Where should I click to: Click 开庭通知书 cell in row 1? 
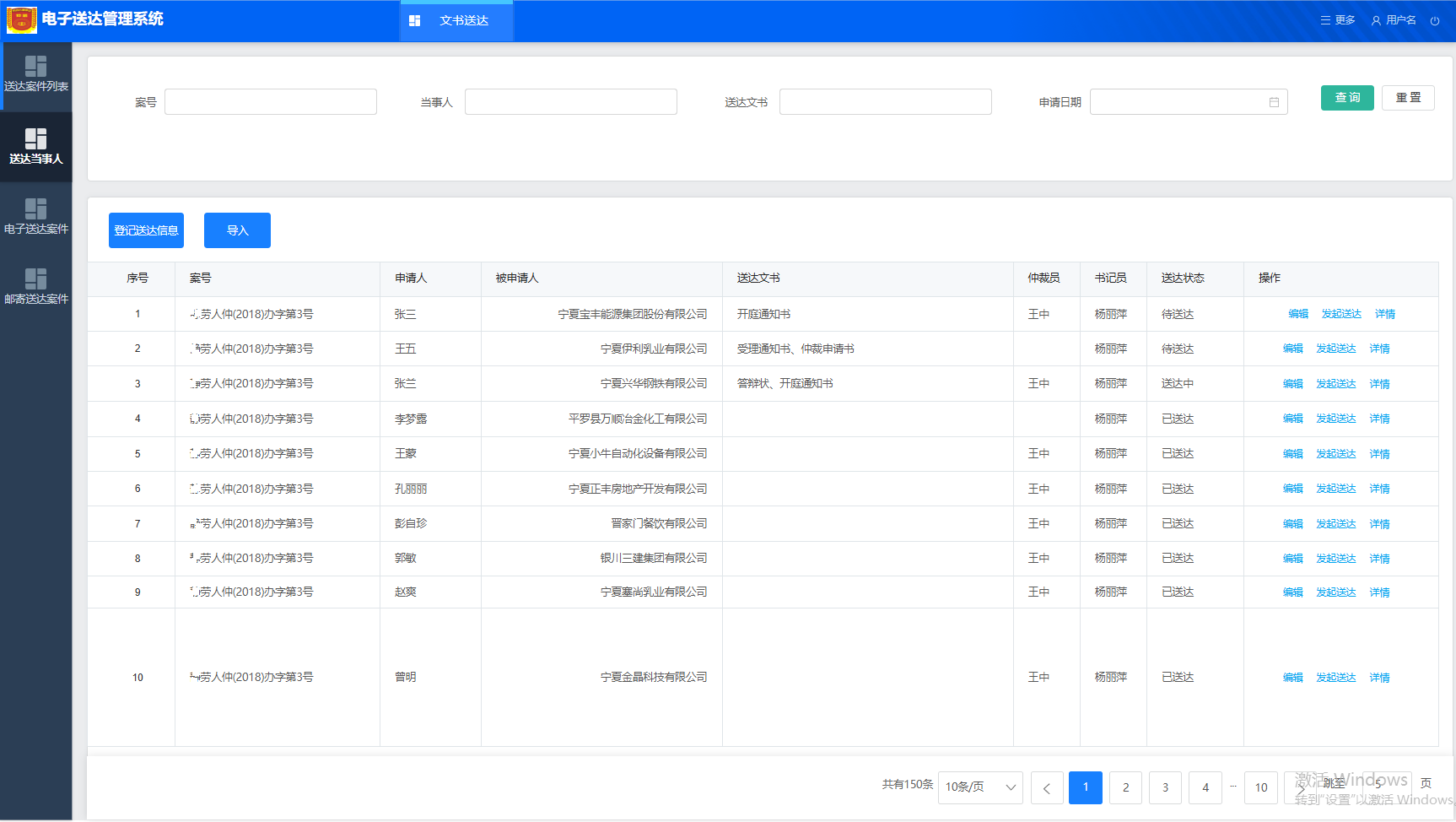click(x=763, y=314)
